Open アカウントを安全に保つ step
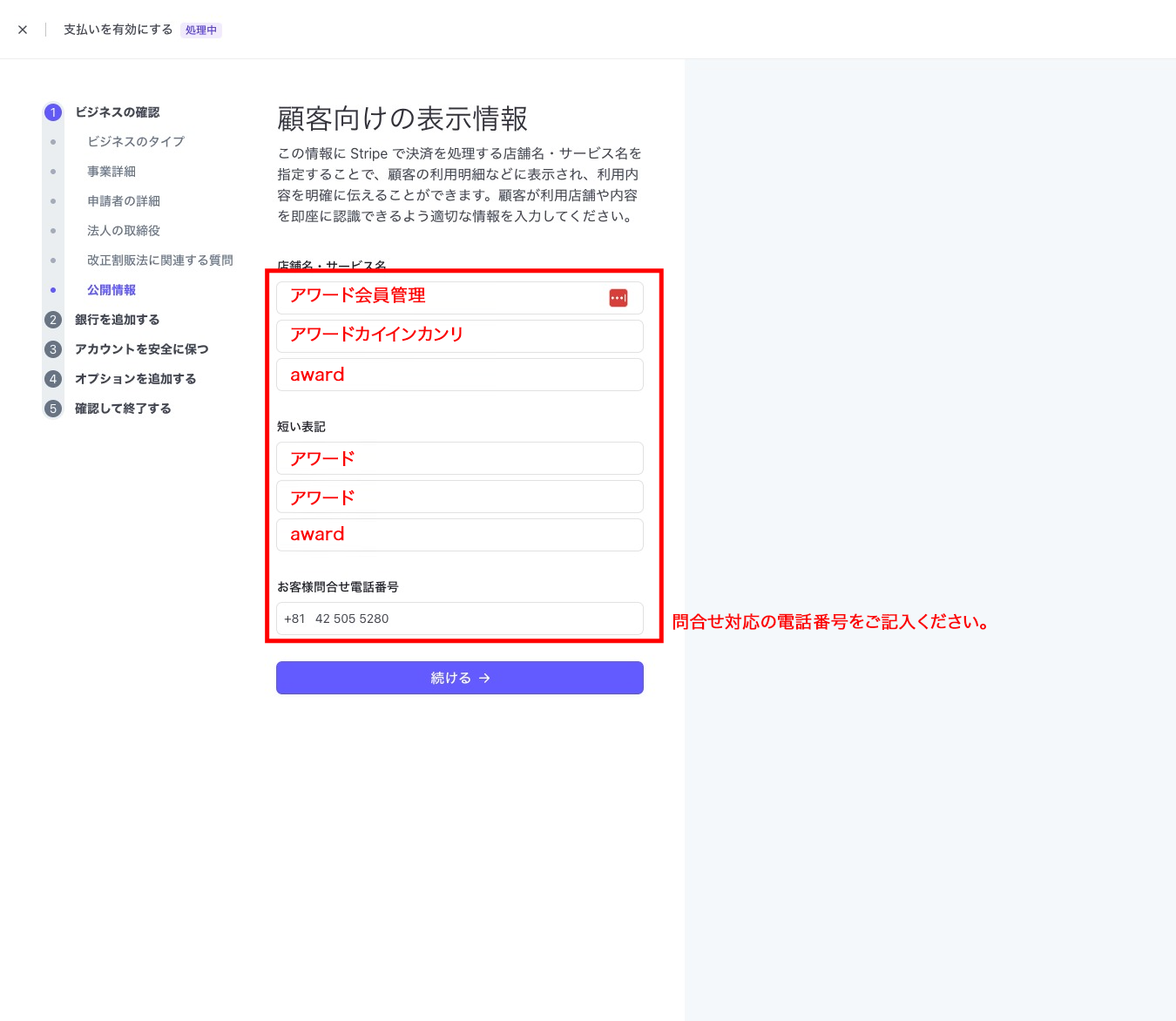Viewport: 1176px width, 1021px height. click(141, 349)
